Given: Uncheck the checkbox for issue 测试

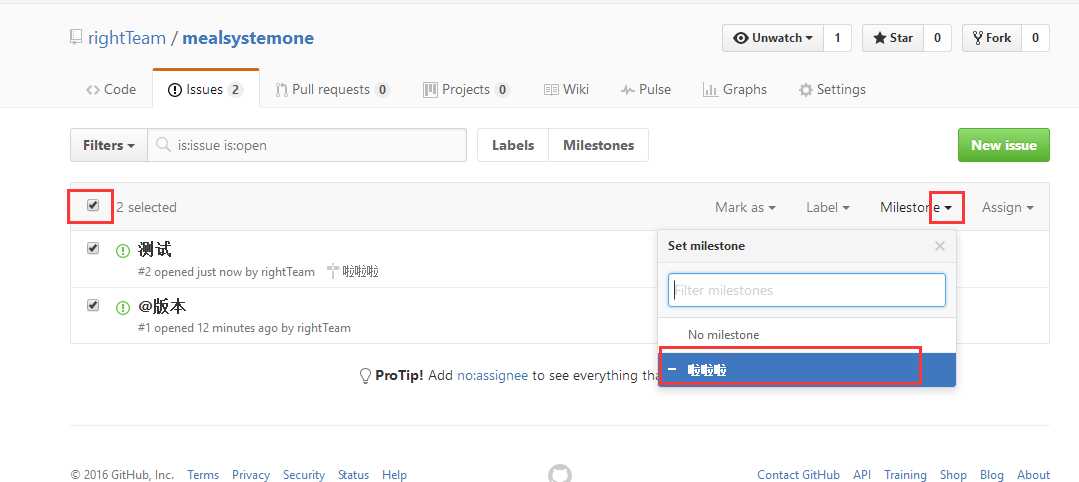Looking at the screenshot, I should [x=93, y=249].
